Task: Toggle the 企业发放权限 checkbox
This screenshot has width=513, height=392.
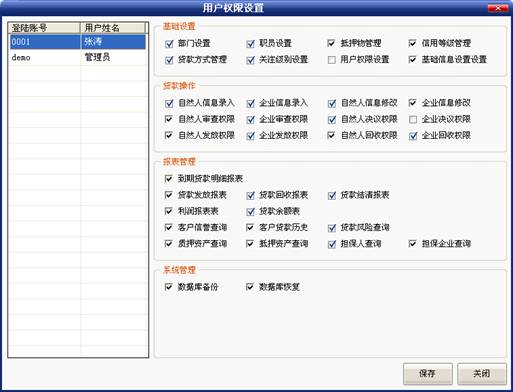Action: coord(250,136)
